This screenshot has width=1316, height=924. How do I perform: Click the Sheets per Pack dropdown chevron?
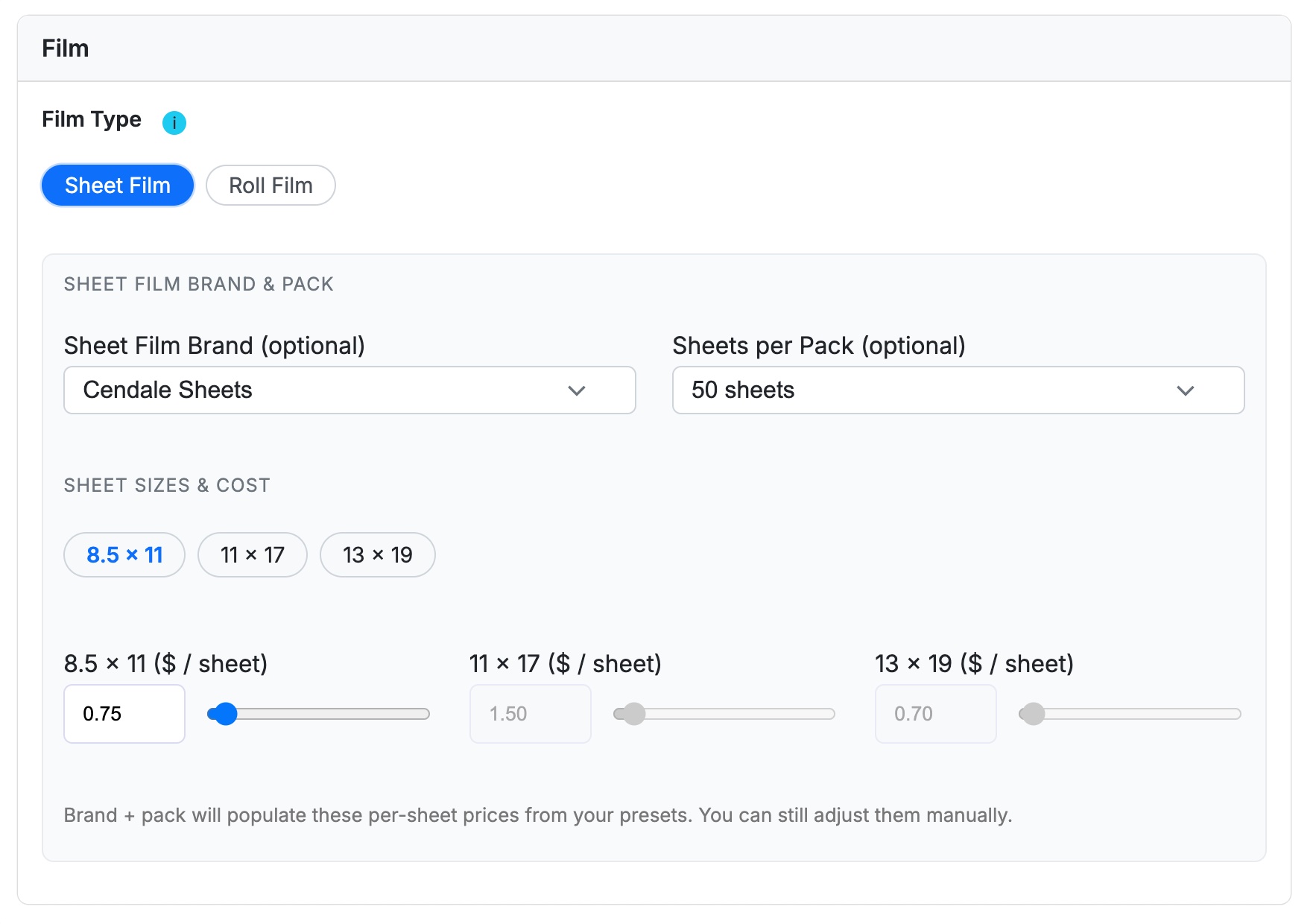pos(1186,390)
